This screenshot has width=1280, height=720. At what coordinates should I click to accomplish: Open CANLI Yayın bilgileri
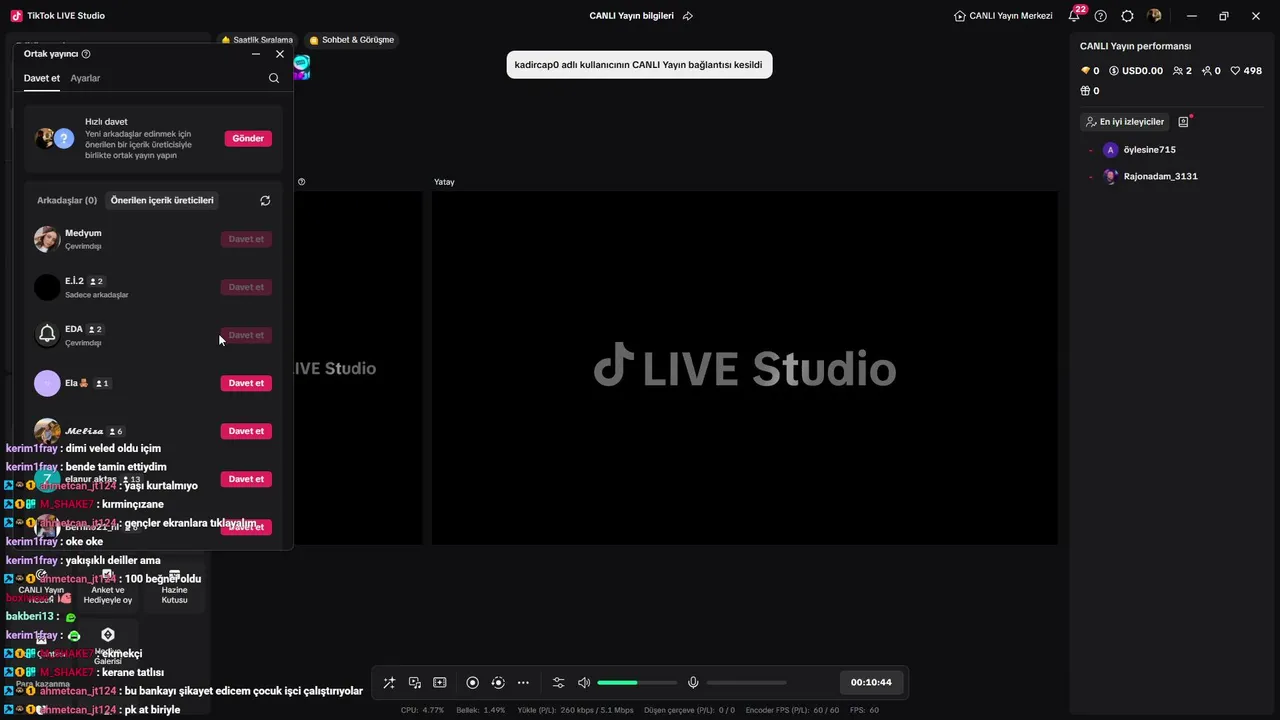(x=631, y=16)
